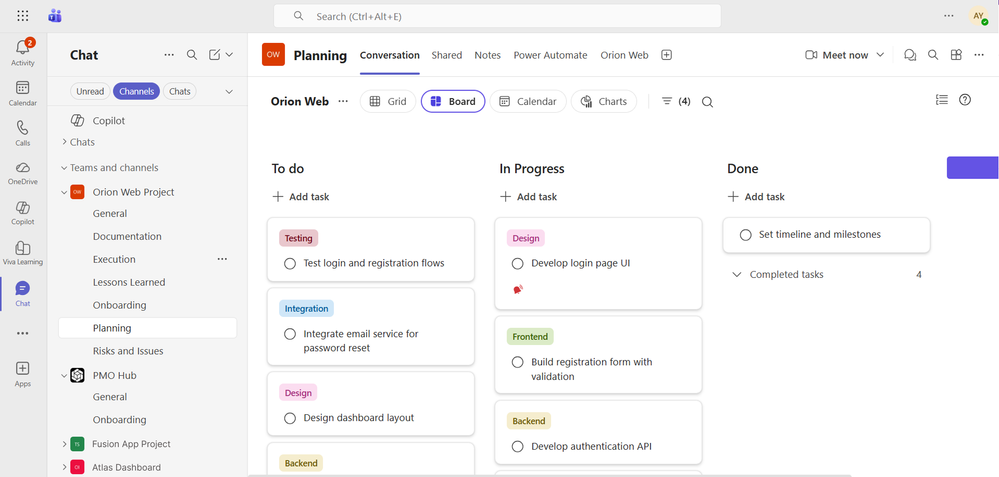Click the help question mark icon
This screenshot has height=477, width=999.
965,99
